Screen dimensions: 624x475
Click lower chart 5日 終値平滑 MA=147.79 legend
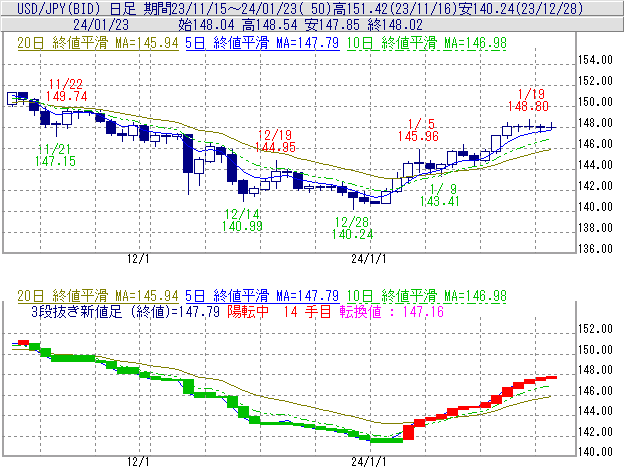(x=262, y=296)
